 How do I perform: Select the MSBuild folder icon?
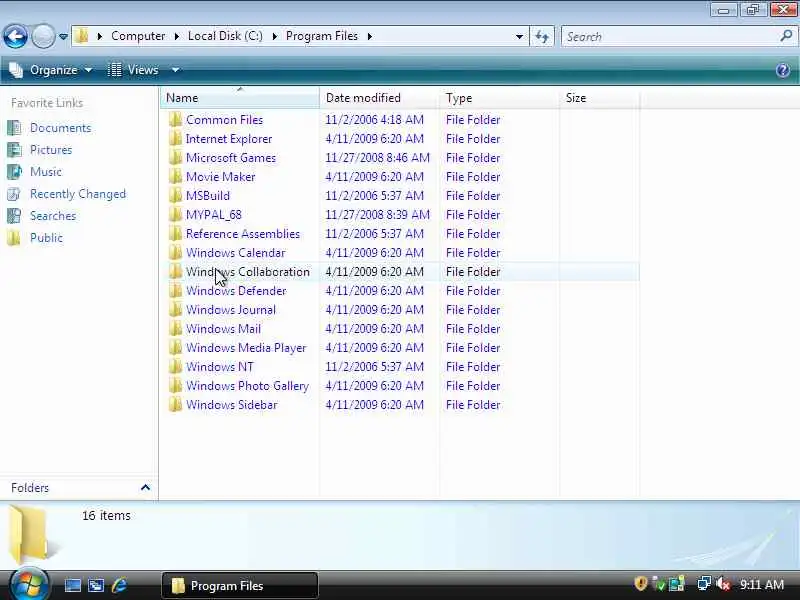[176, 196]
